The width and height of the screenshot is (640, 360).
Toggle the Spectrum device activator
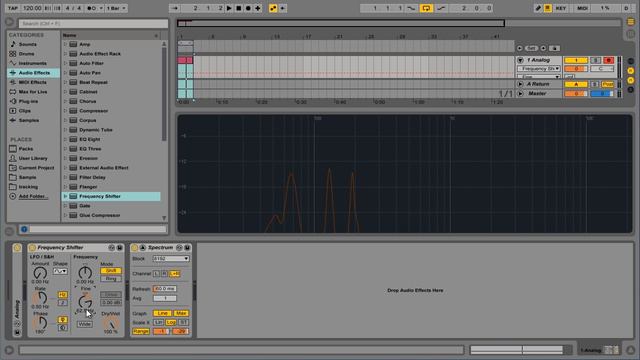coord(134,248)
